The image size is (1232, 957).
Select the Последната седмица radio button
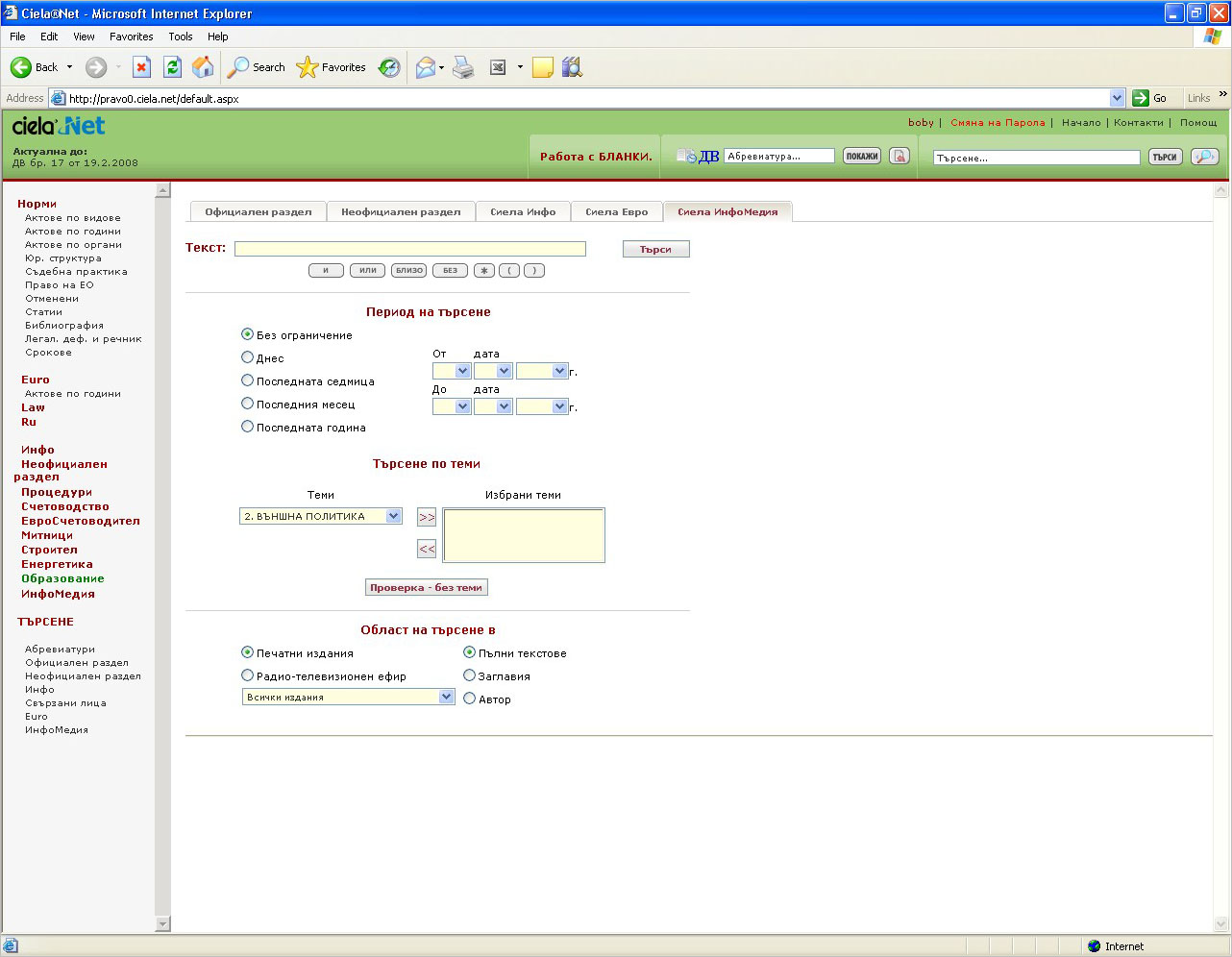point(247,380)
